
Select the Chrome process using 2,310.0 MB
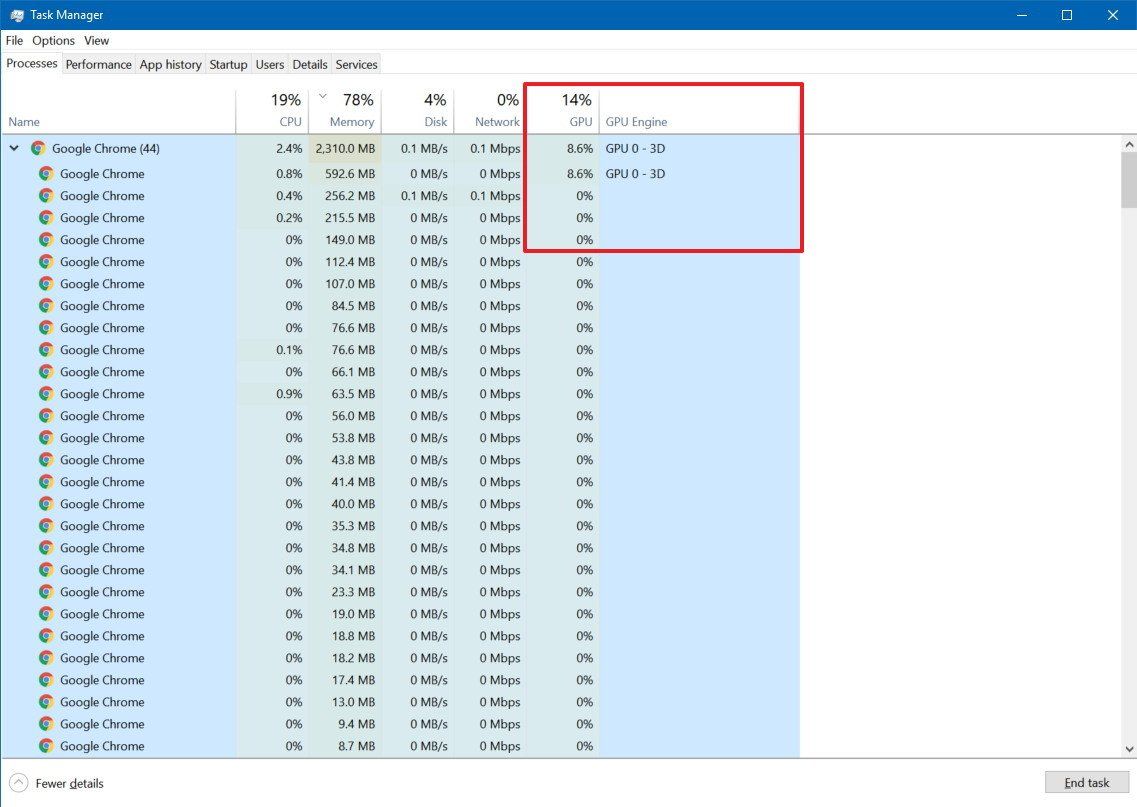click(x=103, y=148)
